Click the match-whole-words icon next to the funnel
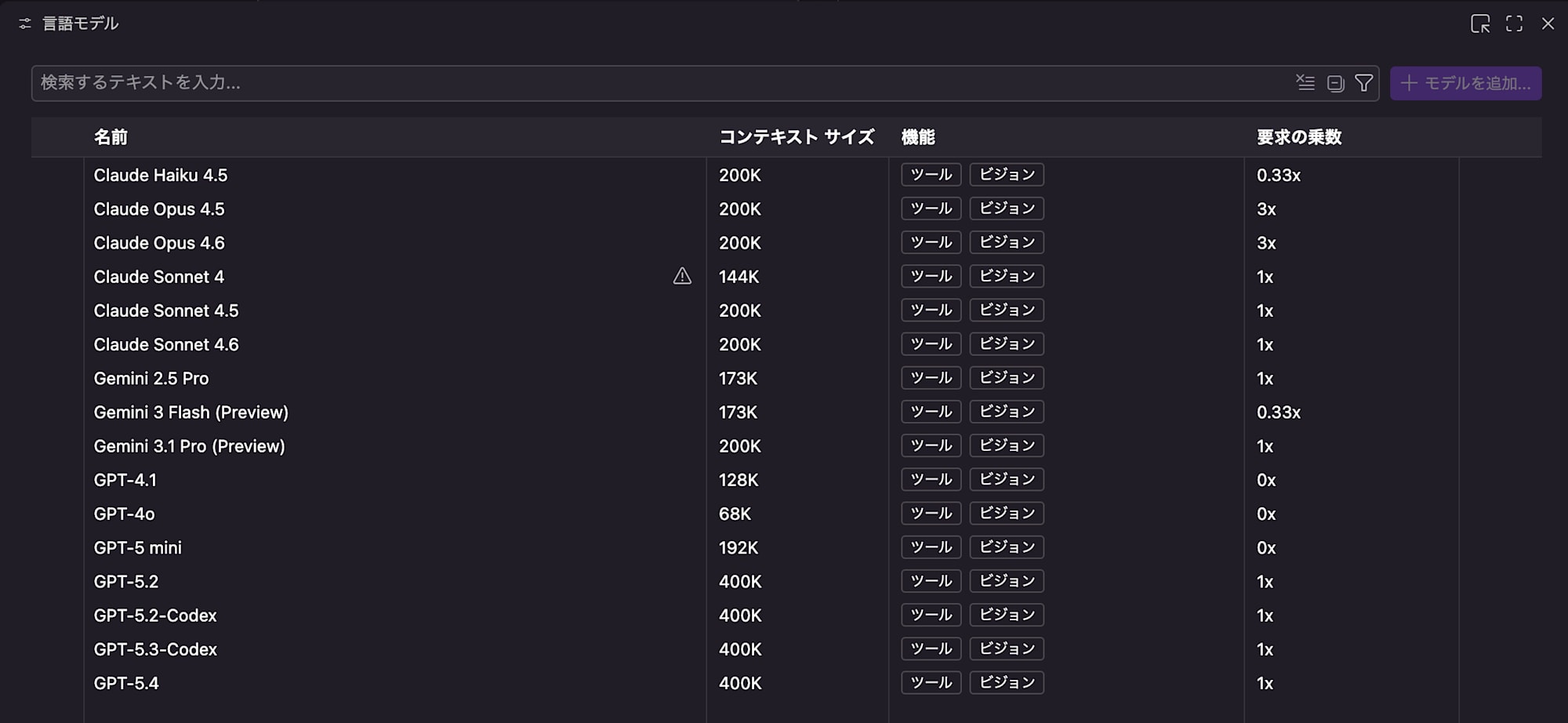The image size is (1568, 723). [1334, 82]
